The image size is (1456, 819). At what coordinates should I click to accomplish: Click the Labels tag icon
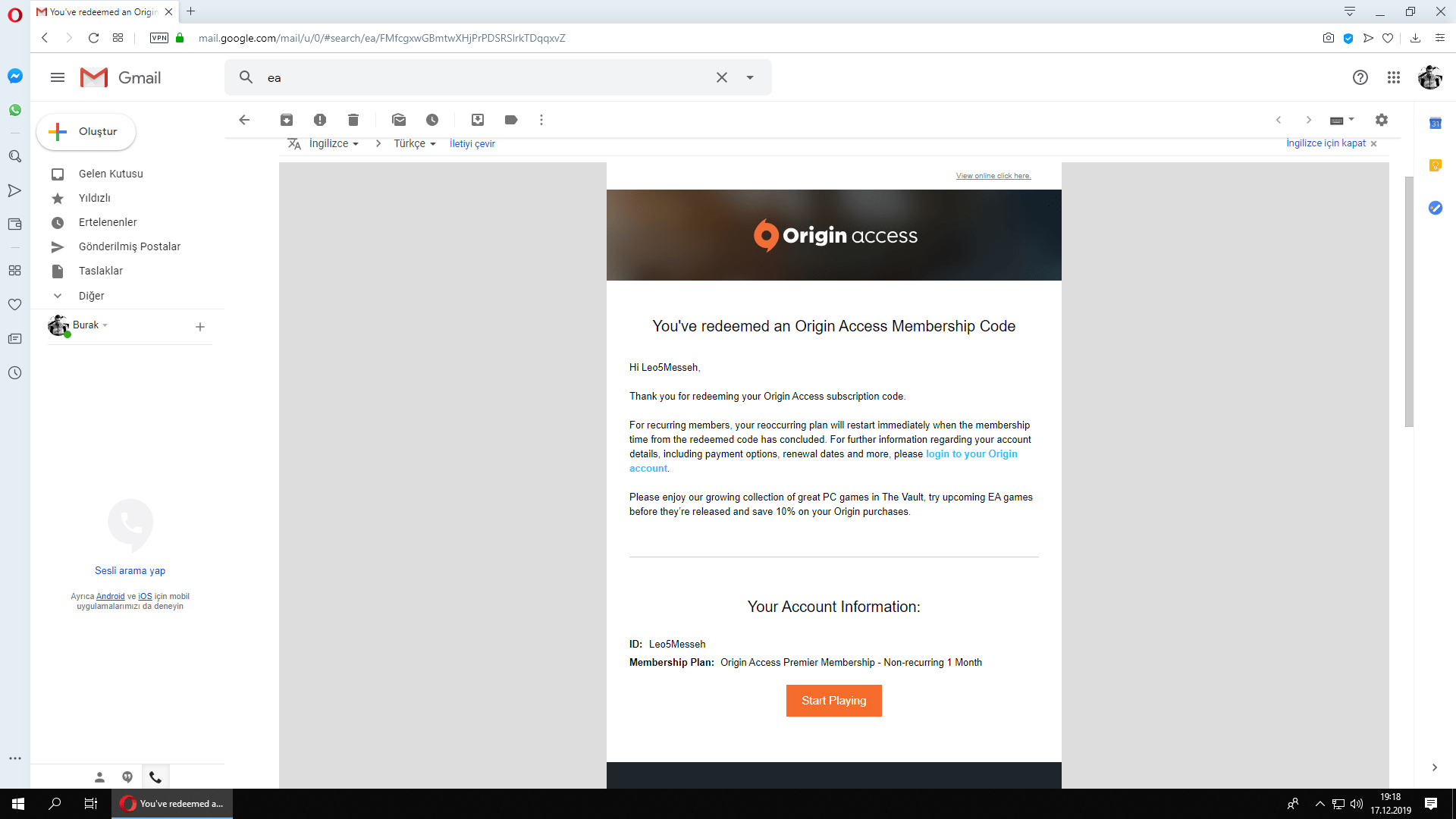[511, 120]
